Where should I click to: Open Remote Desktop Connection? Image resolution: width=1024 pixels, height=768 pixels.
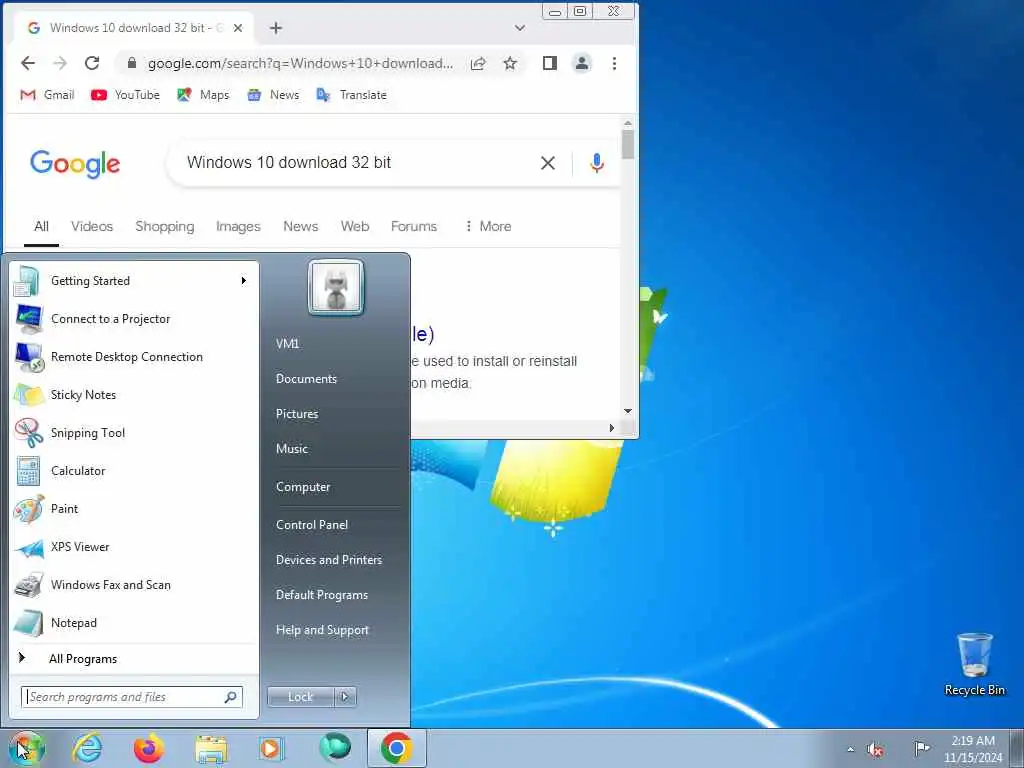[x=134, y=357]
